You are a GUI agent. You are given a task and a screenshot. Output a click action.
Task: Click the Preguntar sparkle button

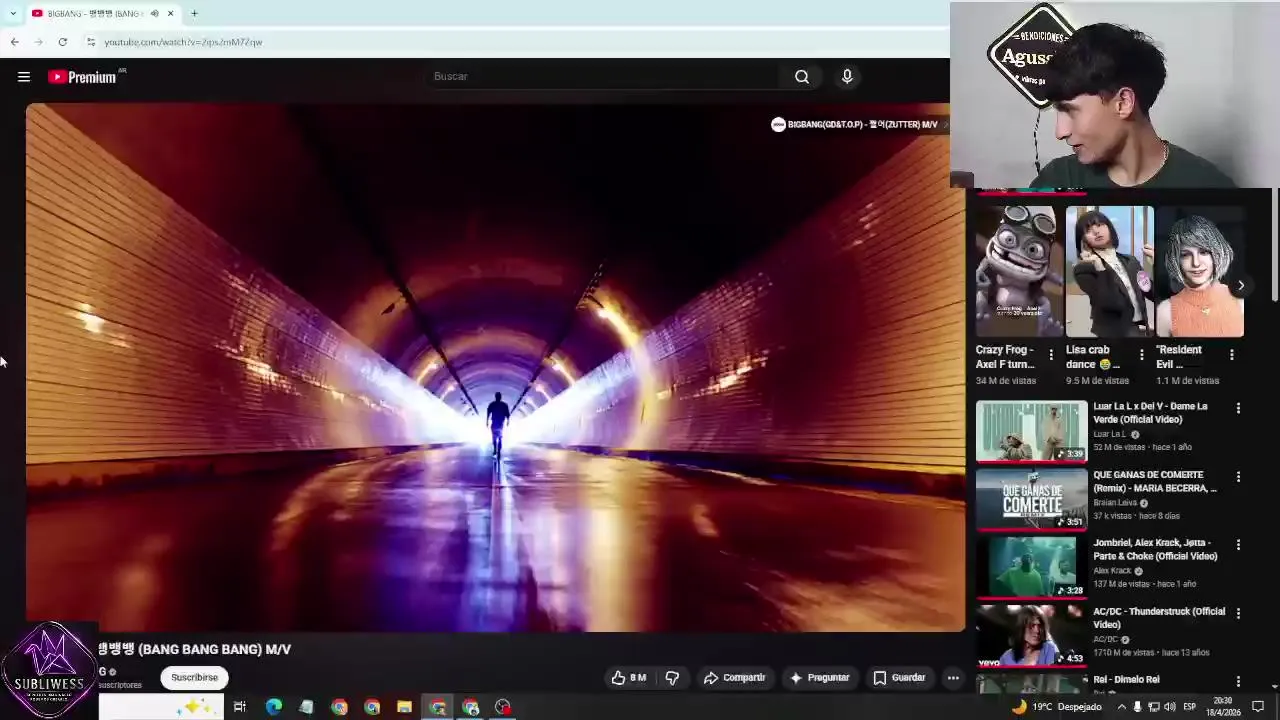819,677
